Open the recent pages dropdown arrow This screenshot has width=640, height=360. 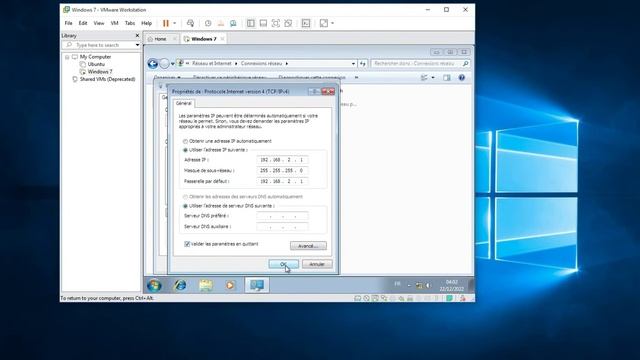coord(173,64)
